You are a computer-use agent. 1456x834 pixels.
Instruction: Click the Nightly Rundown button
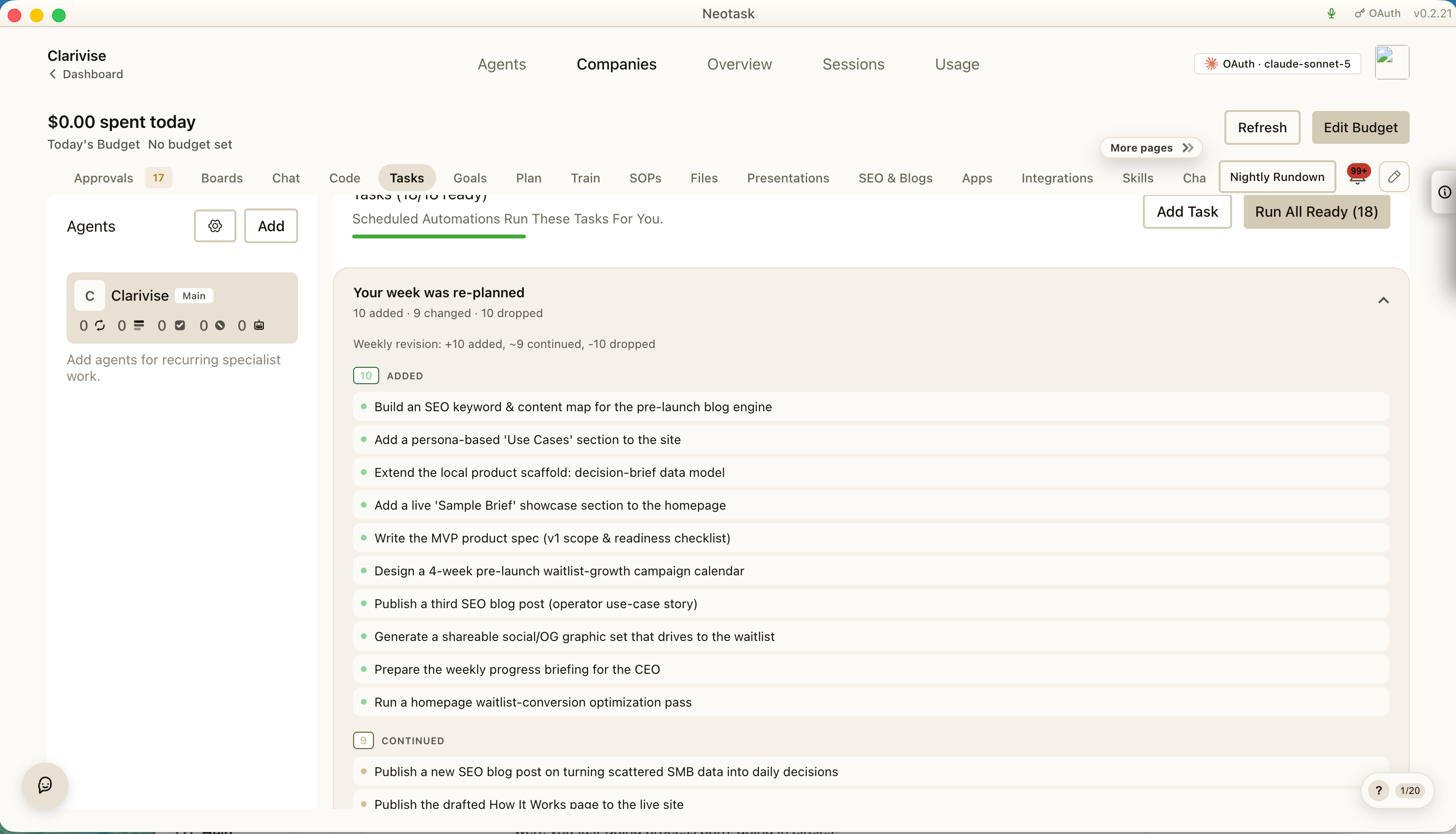pyautogui.click(x=1277, y=177)
